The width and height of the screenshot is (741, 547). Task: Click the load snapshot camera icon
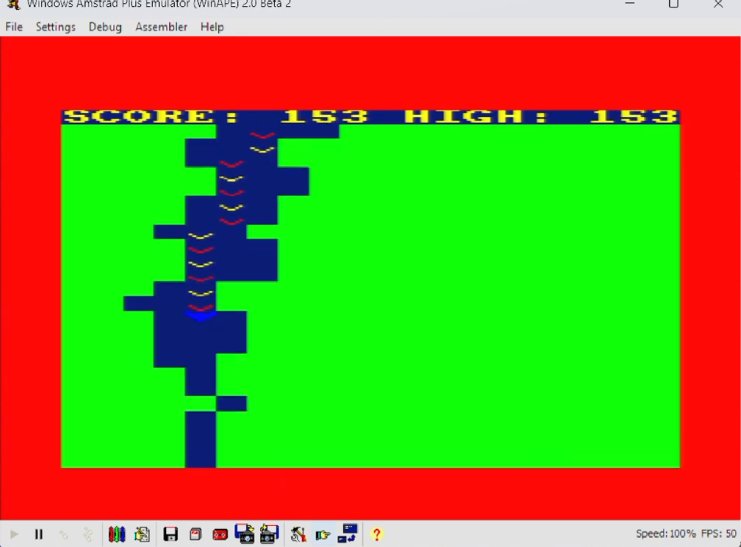tap(244, 533)
